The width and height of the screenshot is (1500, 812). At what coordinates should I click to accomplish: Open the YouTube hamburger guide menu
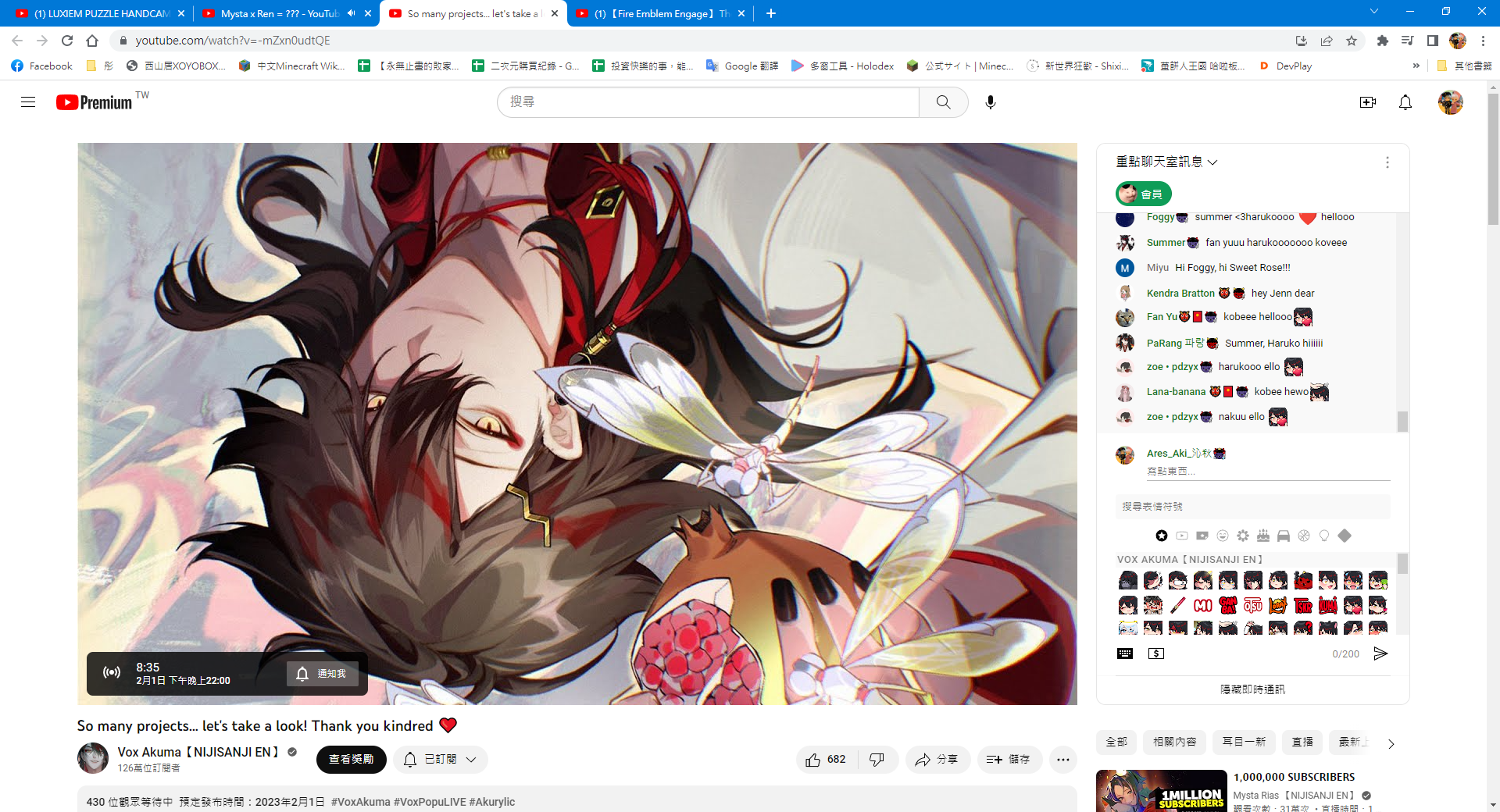pyautogui.click(x=28, y=102)
